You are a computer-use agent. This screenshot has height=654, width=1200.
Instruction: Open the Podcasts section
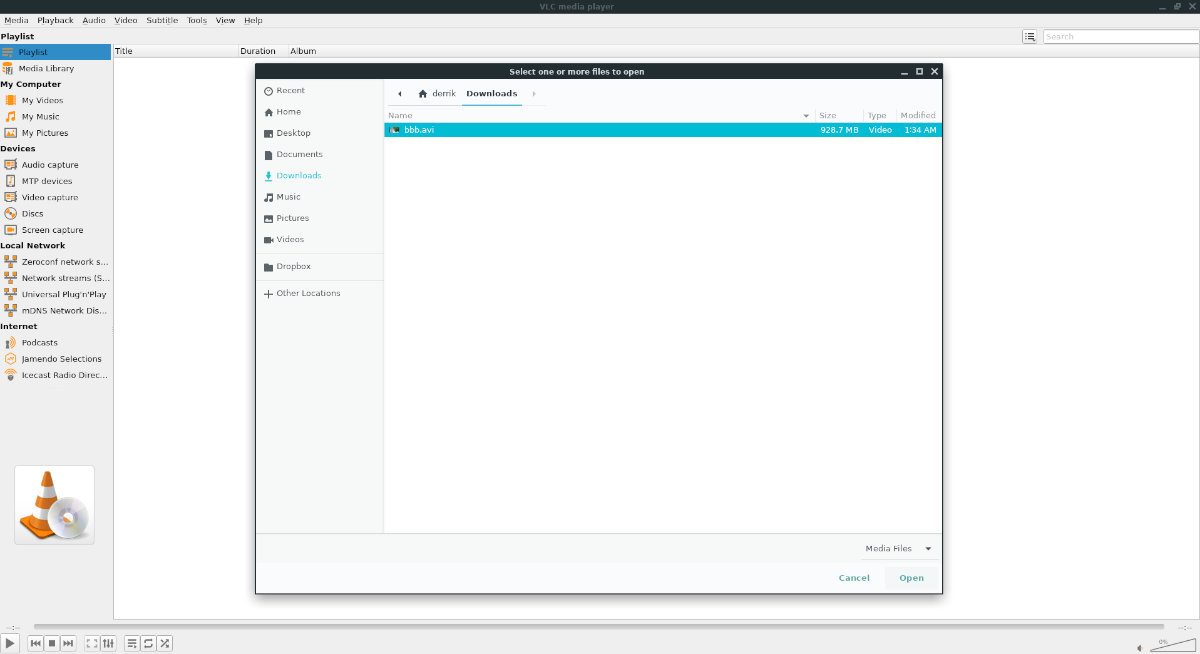tap(40, 342)
